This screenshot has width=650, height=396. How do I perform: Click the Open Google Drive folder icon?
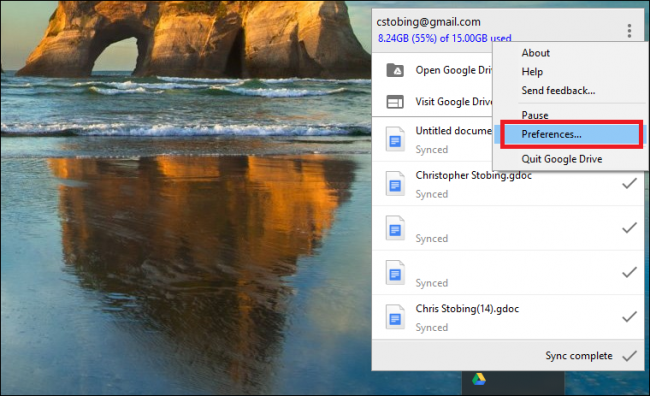[x=395, y=70]
